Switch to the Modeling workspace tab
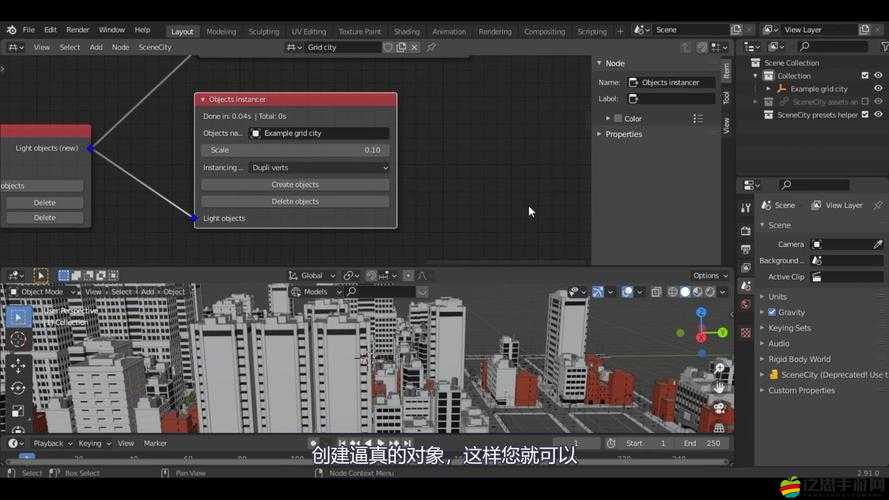 click(x=221, y=32)
